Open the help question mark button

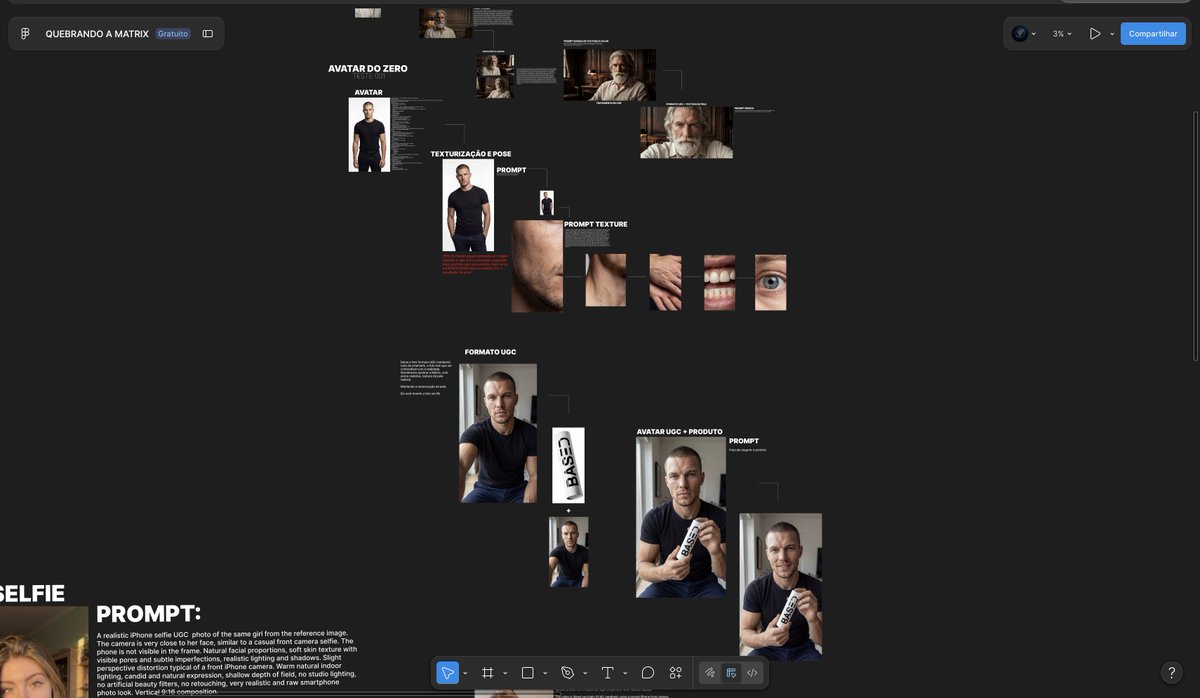click(1172, 673)
